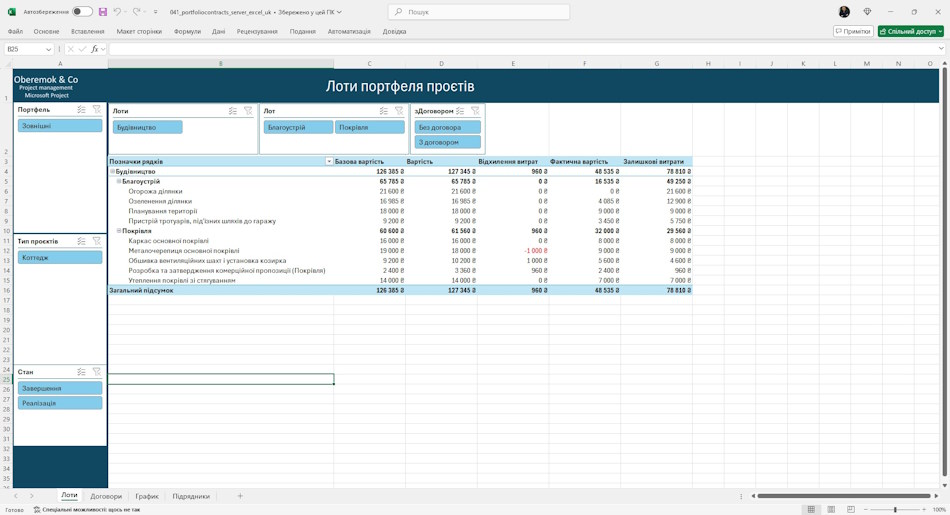
Task: Adjust the zoom slider handle
Action: pos(895,510)
